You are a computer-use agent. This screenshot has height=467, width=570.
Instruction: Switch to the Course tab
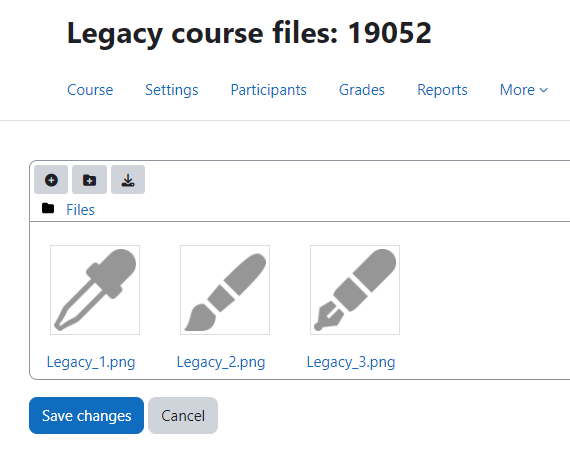[90, 90]
